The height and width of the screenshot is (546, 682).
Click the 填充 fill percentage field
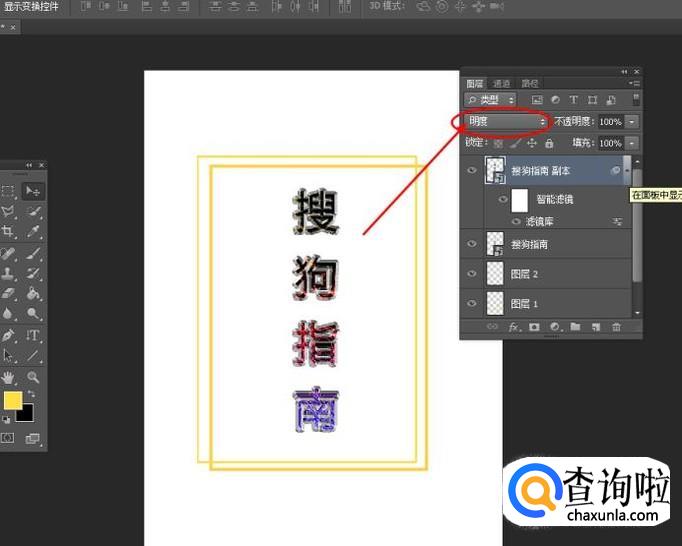(609, 143)
